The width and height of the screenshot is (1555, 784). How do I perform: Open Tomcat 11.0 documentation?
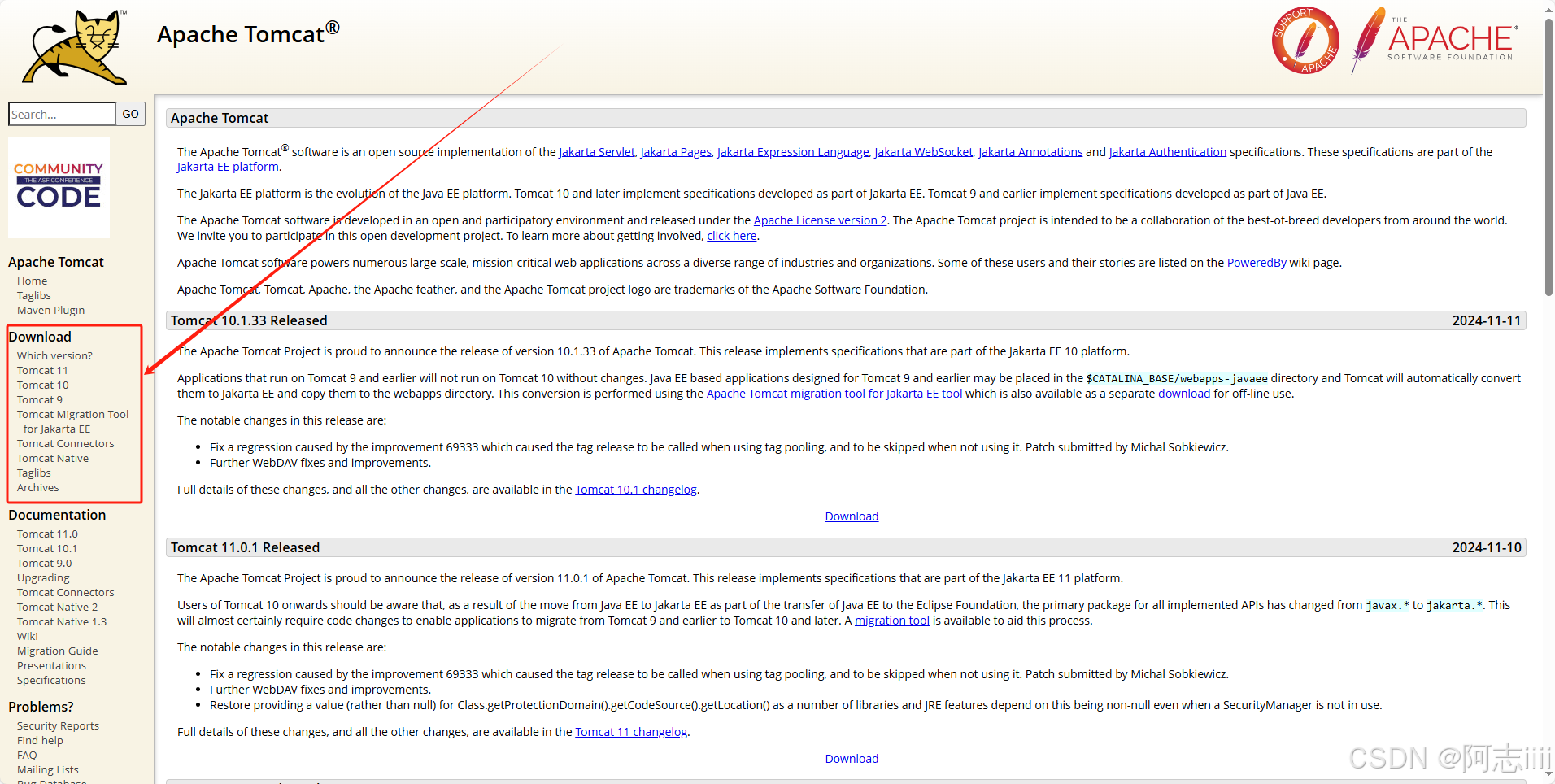tap(47, 534)
